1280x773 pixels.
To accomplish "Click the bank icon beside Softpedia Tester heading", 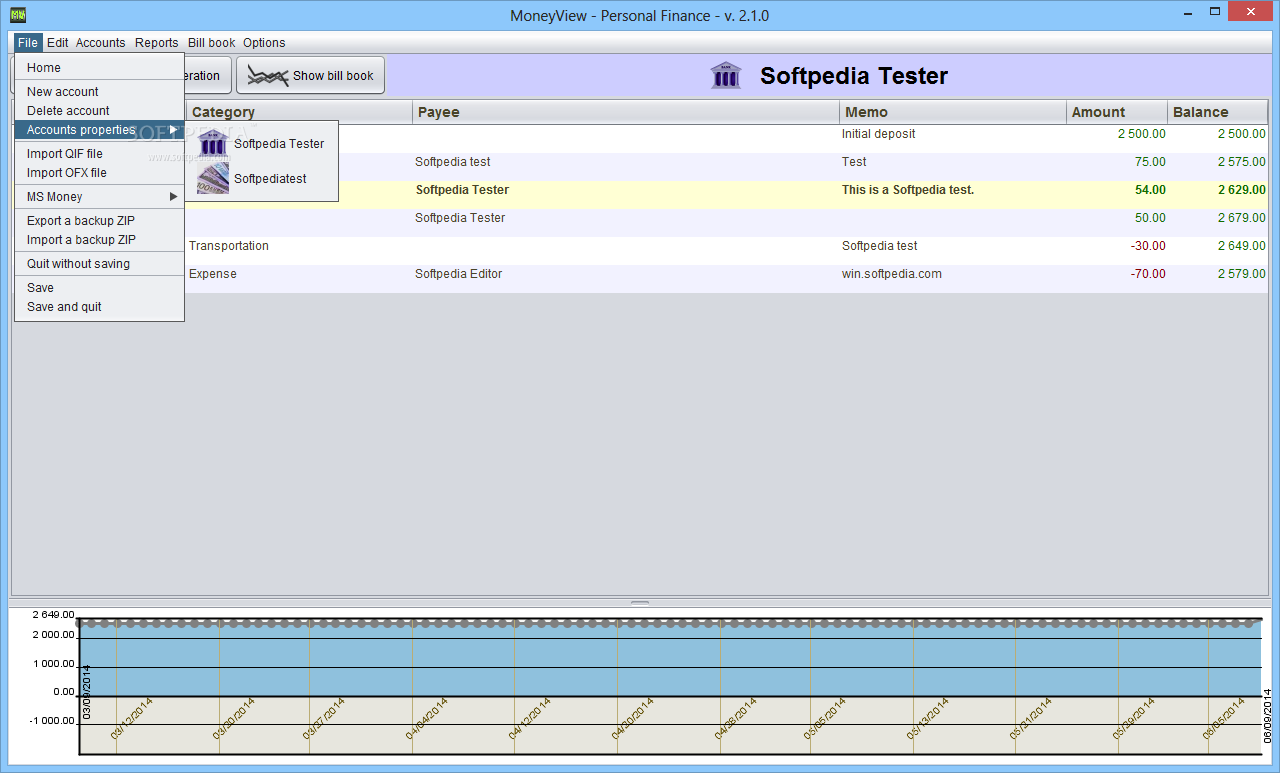I will pos(726,75).
